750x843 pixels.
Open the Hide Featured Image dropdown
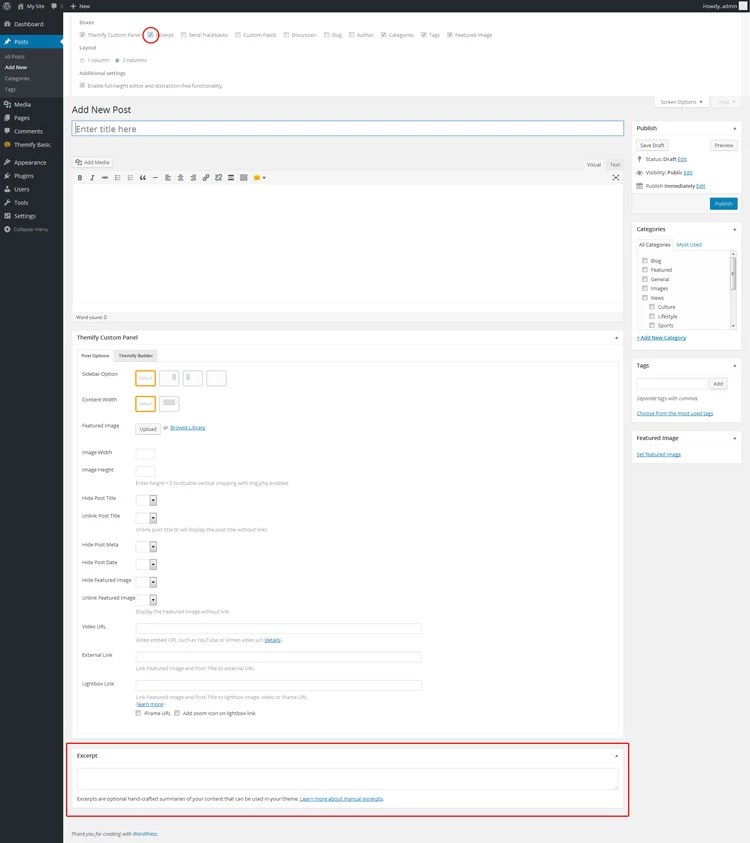pos(146,582)
